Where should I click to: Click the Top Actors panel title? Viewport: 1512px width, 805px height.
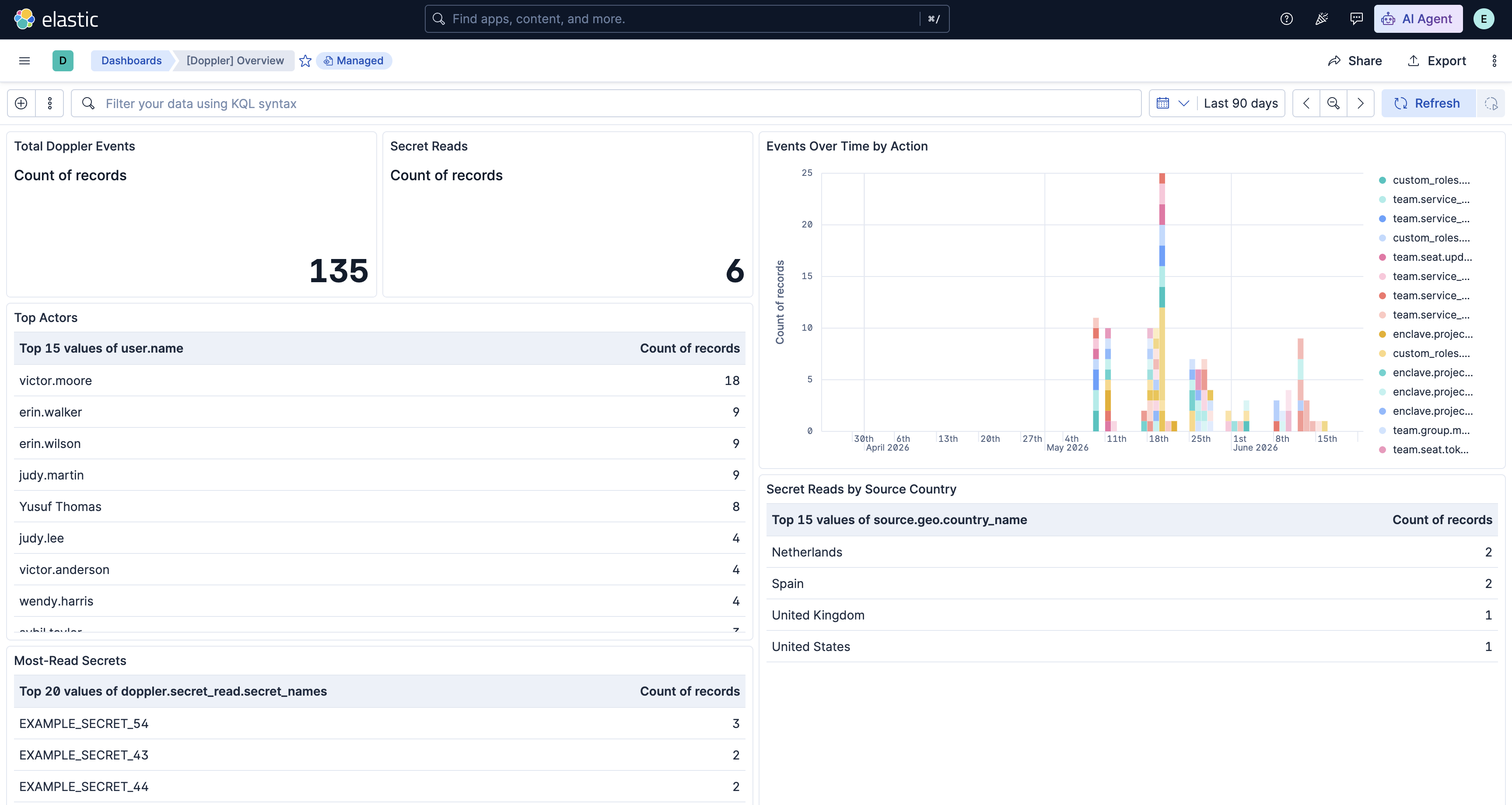(x=46, y=318)
